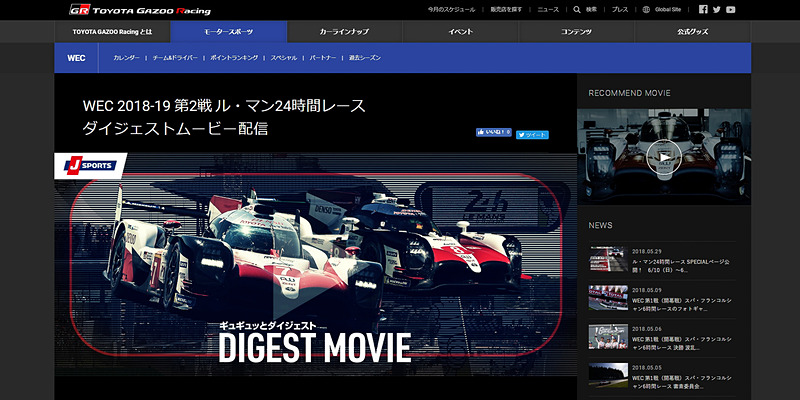
Task: Open the 公式グッズ tab
Action: [693, 32]
